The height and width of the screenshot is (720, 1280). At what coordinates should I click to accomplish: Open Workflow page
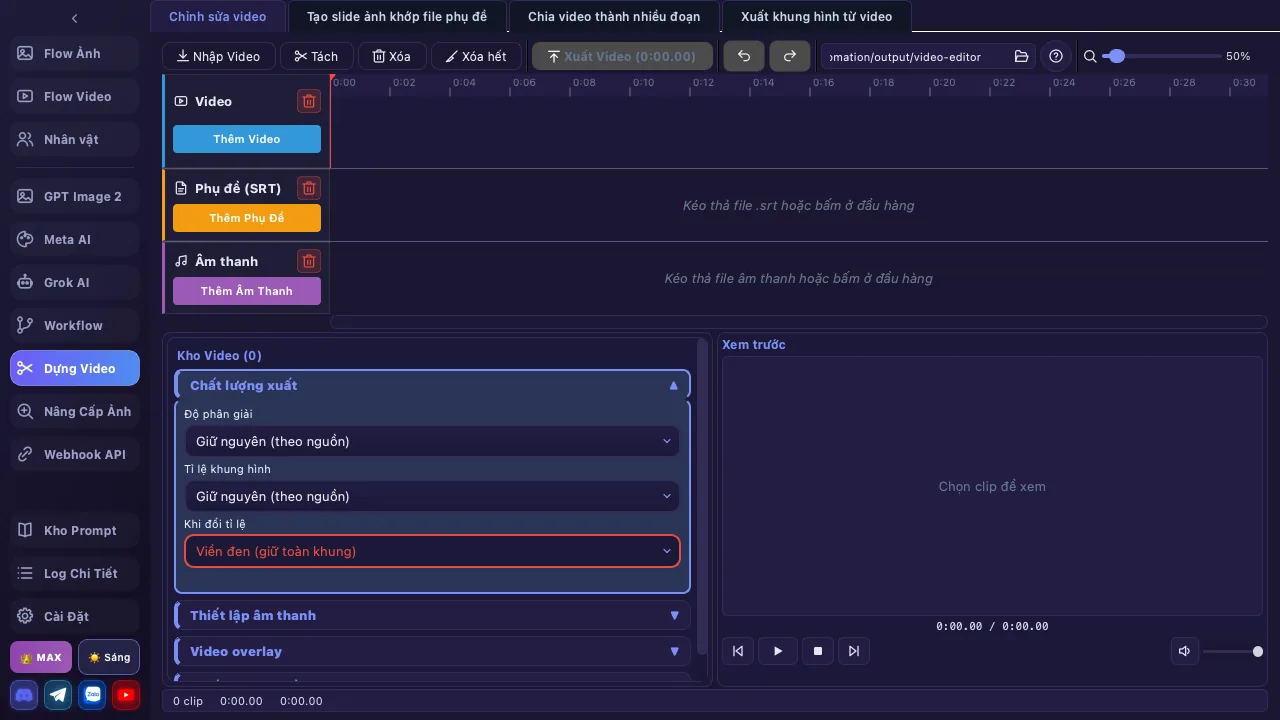(x=75, y=325)
